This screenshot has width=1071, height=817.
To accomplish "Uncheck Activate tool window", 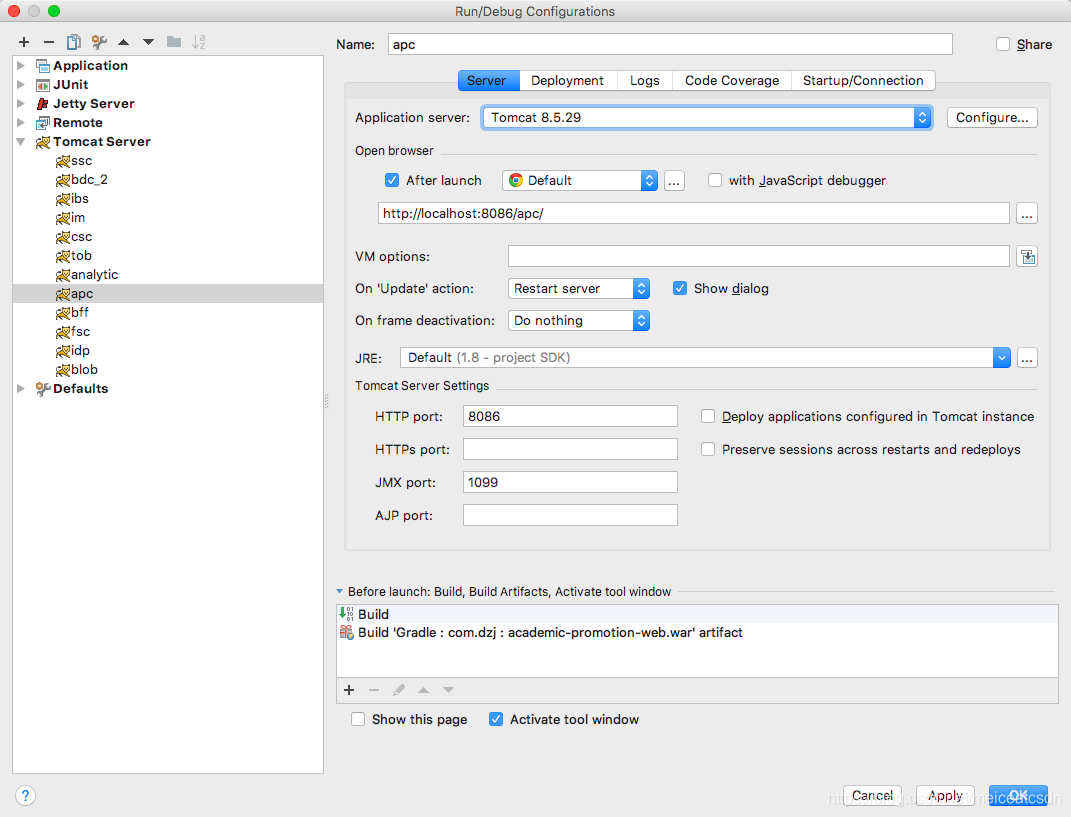I will [x=496, y=719].
